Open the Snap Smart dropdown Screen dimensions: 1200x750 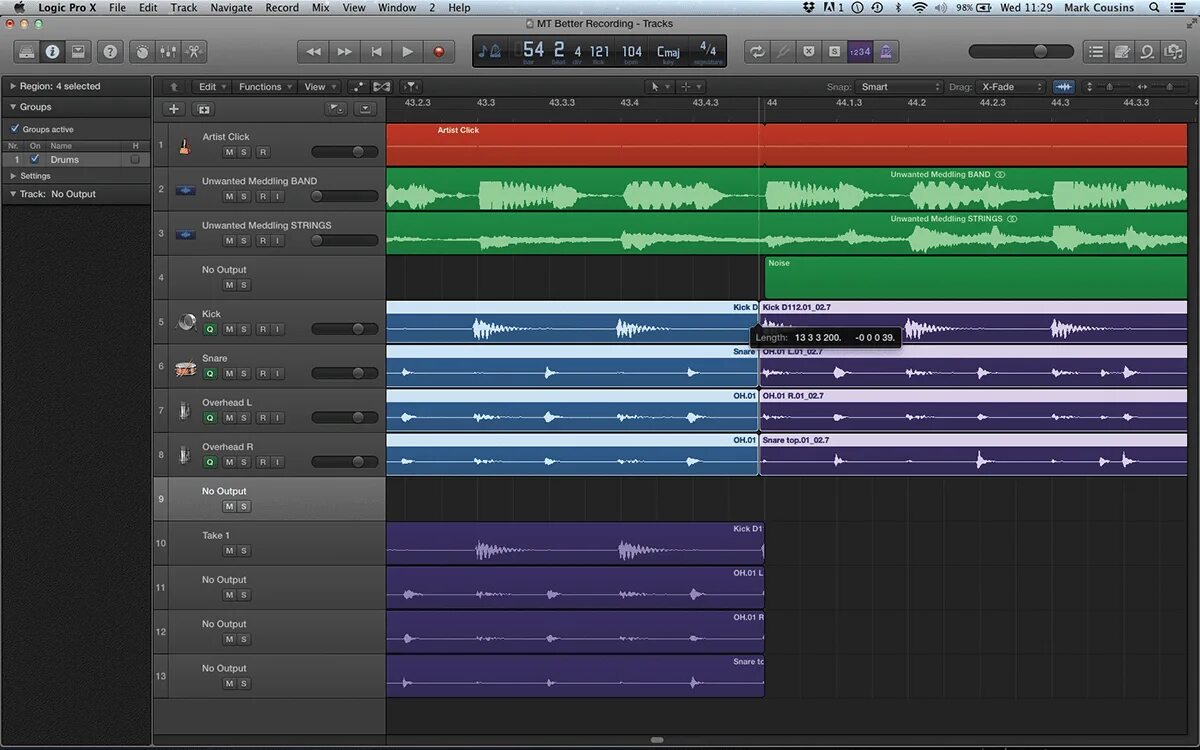[900, 87]
